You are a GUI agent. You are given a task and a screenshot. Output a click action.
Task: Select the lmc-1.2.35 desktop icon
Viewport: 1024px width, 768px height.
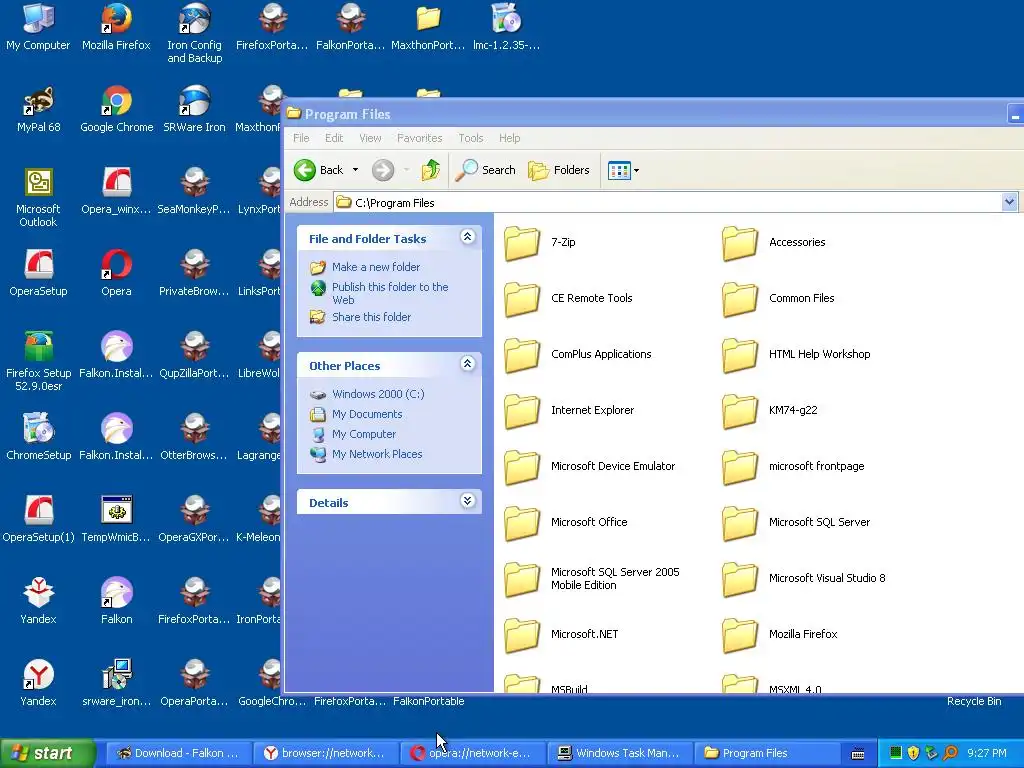[506, 26]
